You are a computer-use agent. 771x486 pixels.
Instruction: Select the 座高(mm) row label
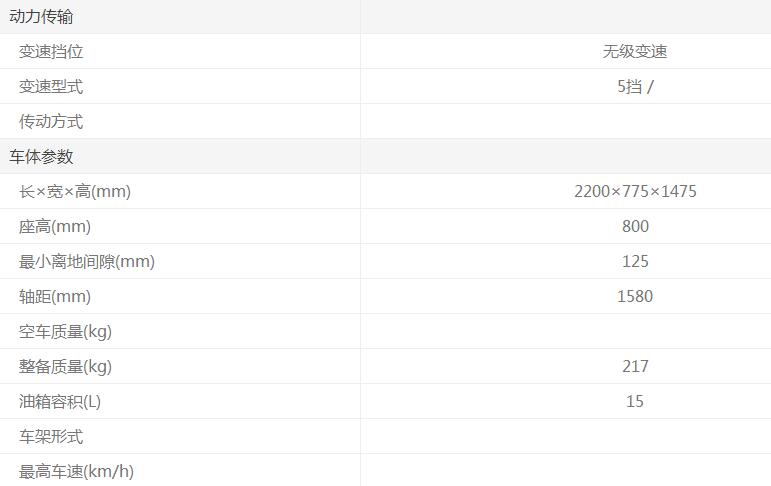tap(55, 227)
